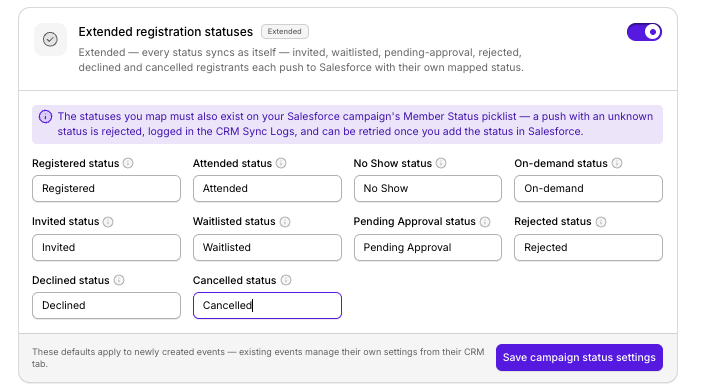The height and width of the screenshot is (391, 704).
Task: Click the Extended badge label
Action: coord(285,31)
